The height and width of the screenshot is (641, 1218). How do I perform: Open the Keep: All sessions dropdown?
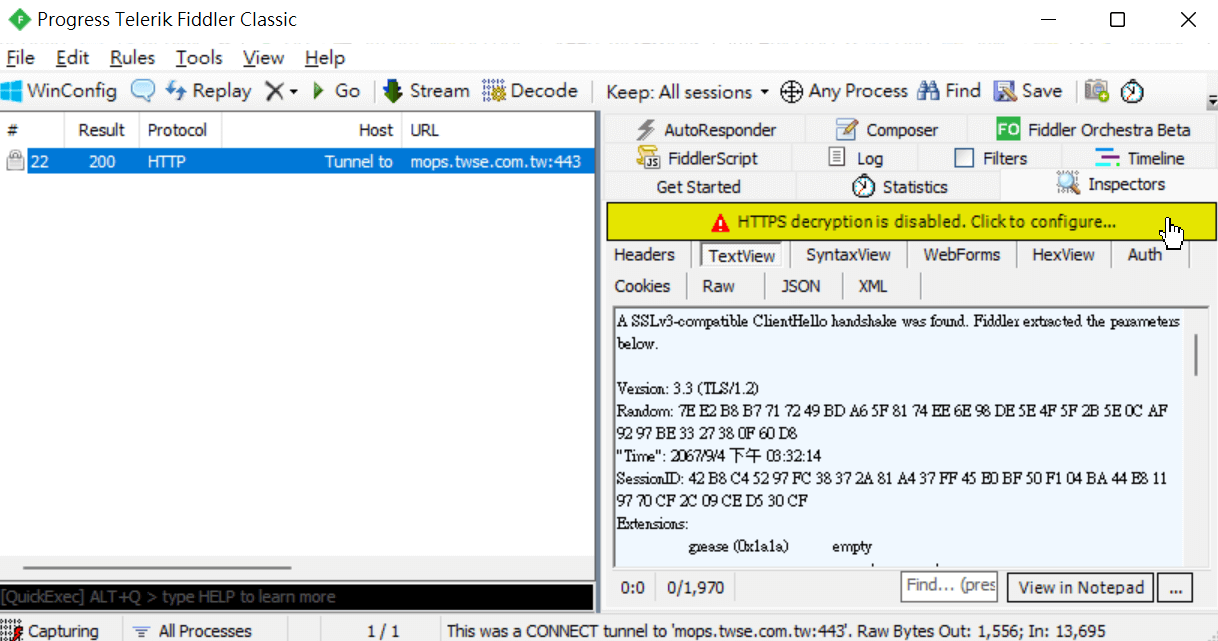point(688,92)
